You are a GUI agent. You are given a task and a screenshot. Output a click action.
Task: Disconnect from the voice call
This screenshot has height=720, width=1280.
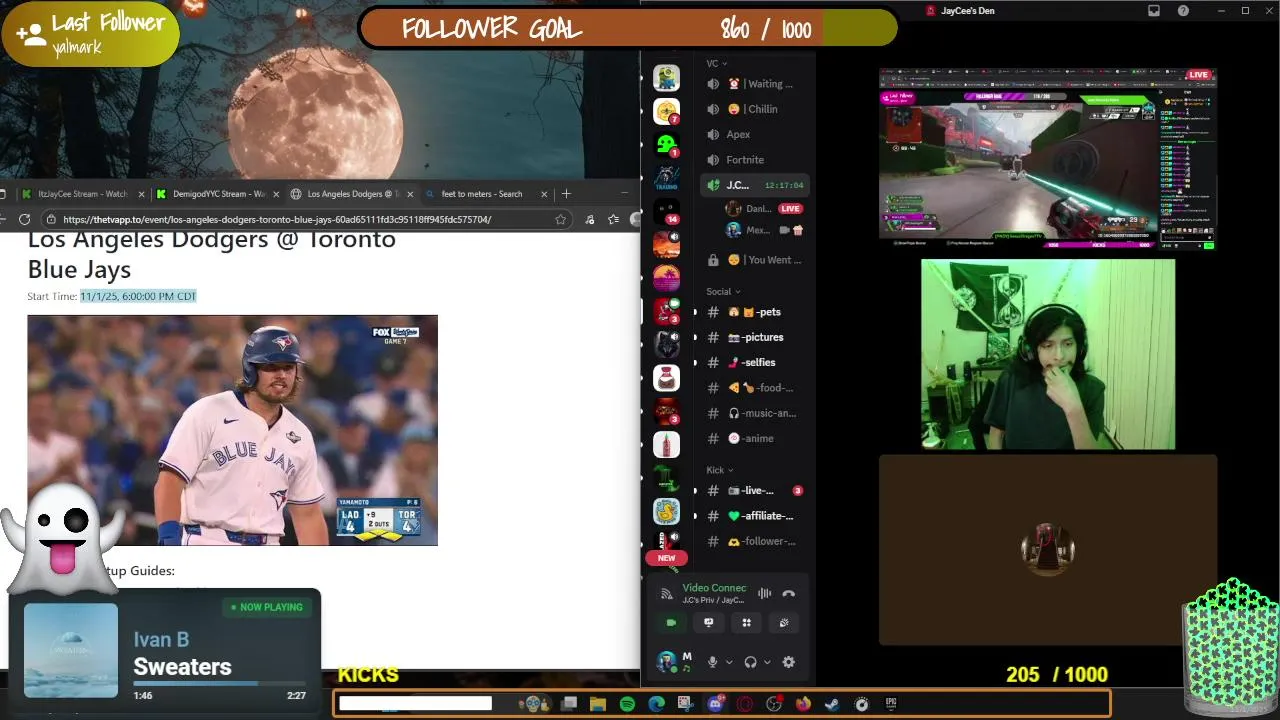click(x=789, y=593)
